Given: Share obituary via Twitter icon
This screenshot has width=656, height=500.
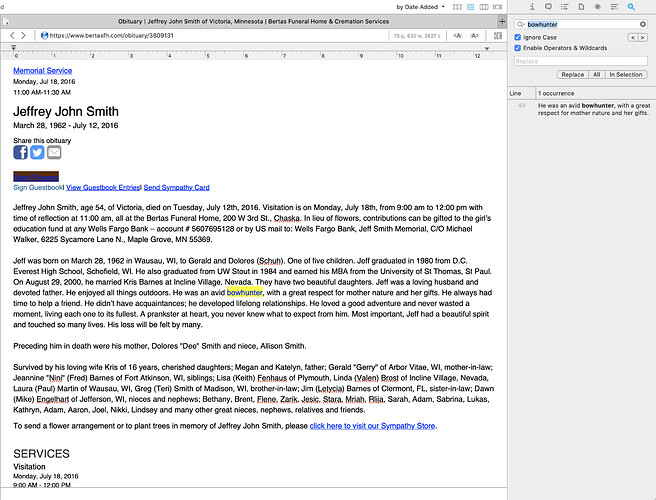Looking at the screenshot, I should [x=37, y=152].
